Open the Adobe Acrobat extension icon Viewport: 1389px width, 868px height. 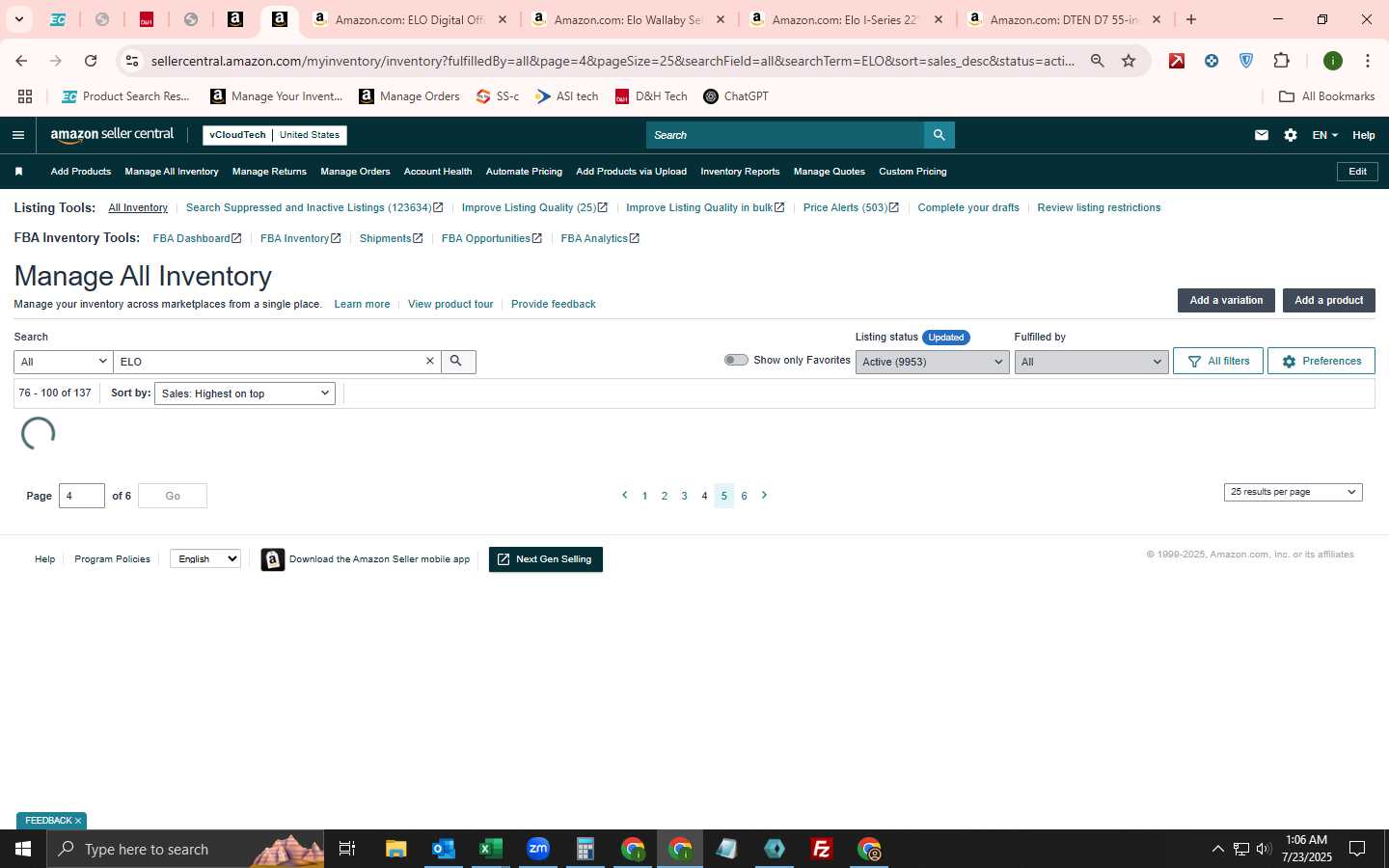tap(1177, 61)
